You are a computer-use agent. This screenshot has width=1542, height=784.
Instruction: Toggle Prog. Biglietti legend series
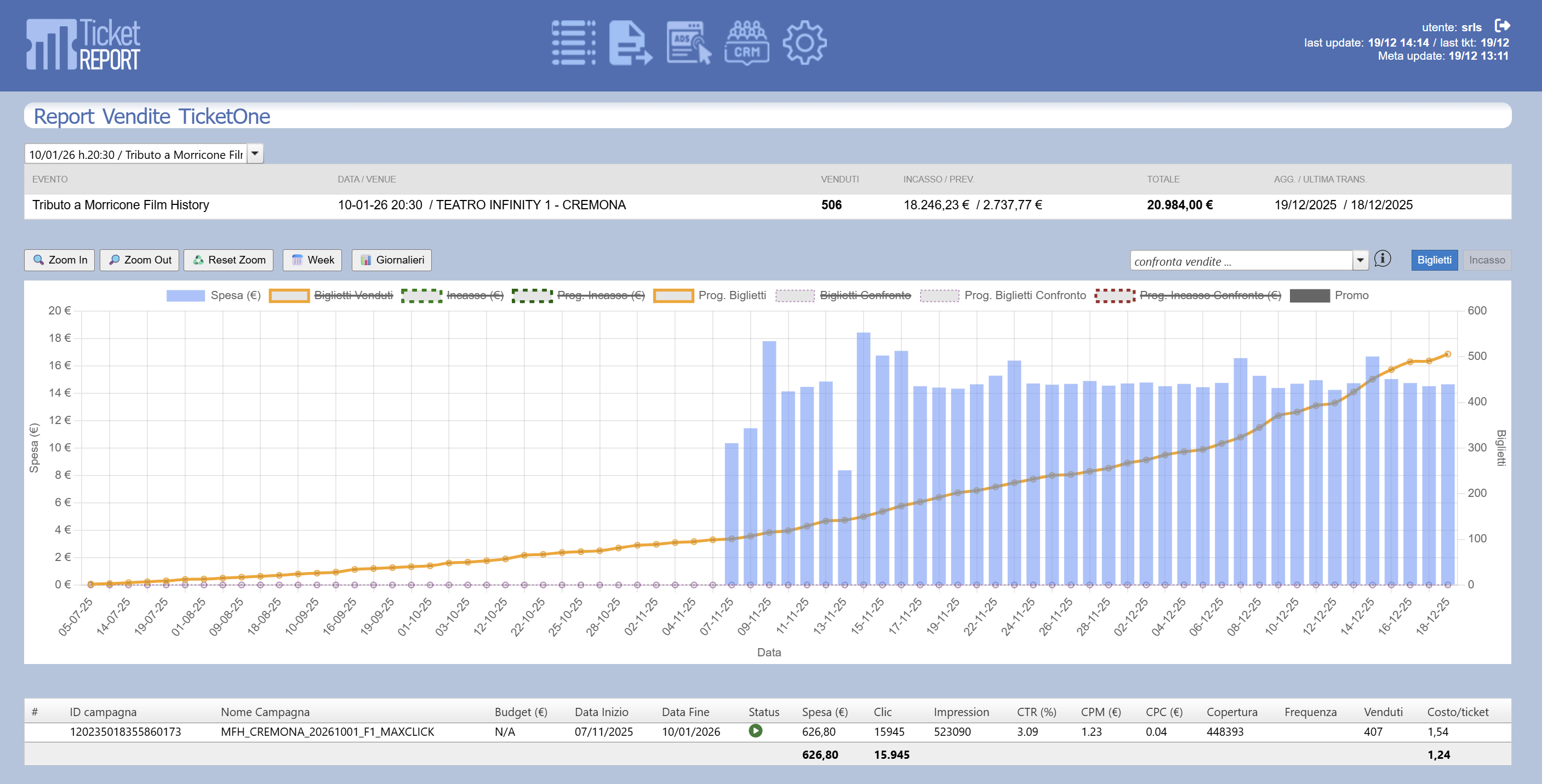coord(732,295)
